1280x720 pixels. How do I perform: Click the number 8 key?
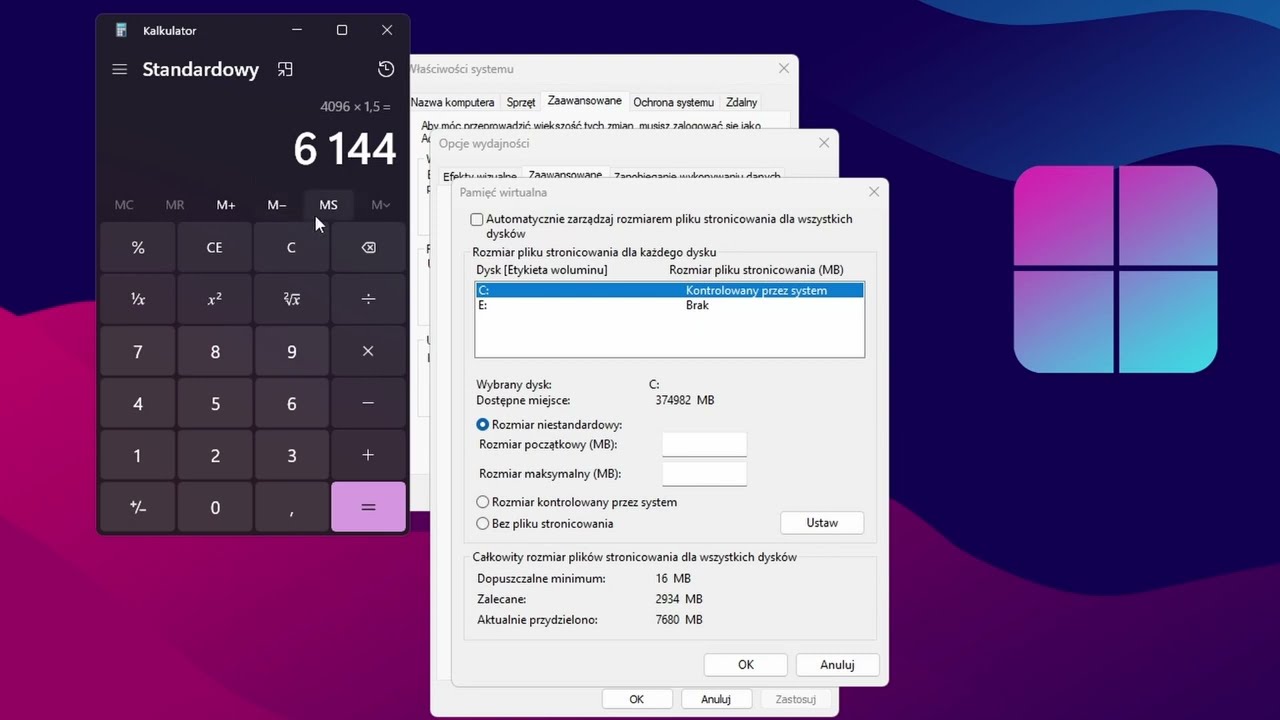click(215, 351)
